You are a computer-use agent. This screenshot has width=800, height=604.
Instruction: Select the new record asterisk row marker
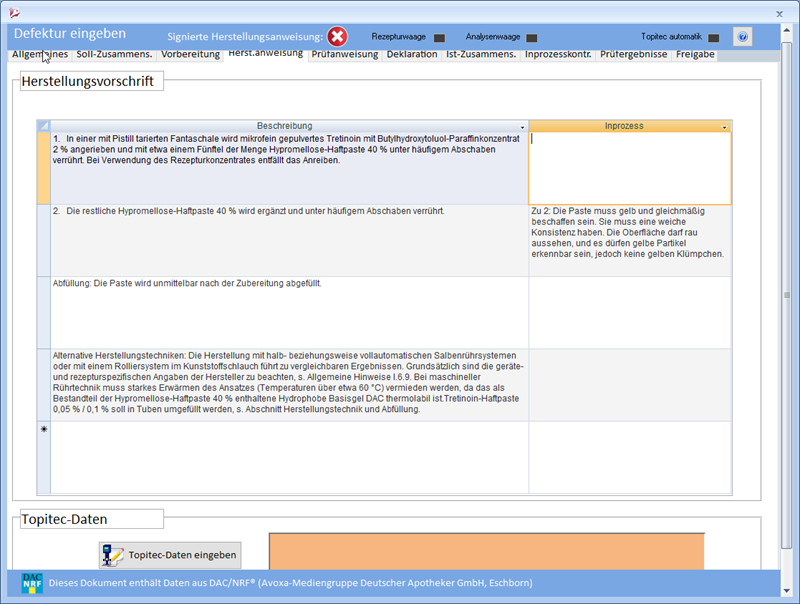[x=43, y=429]
